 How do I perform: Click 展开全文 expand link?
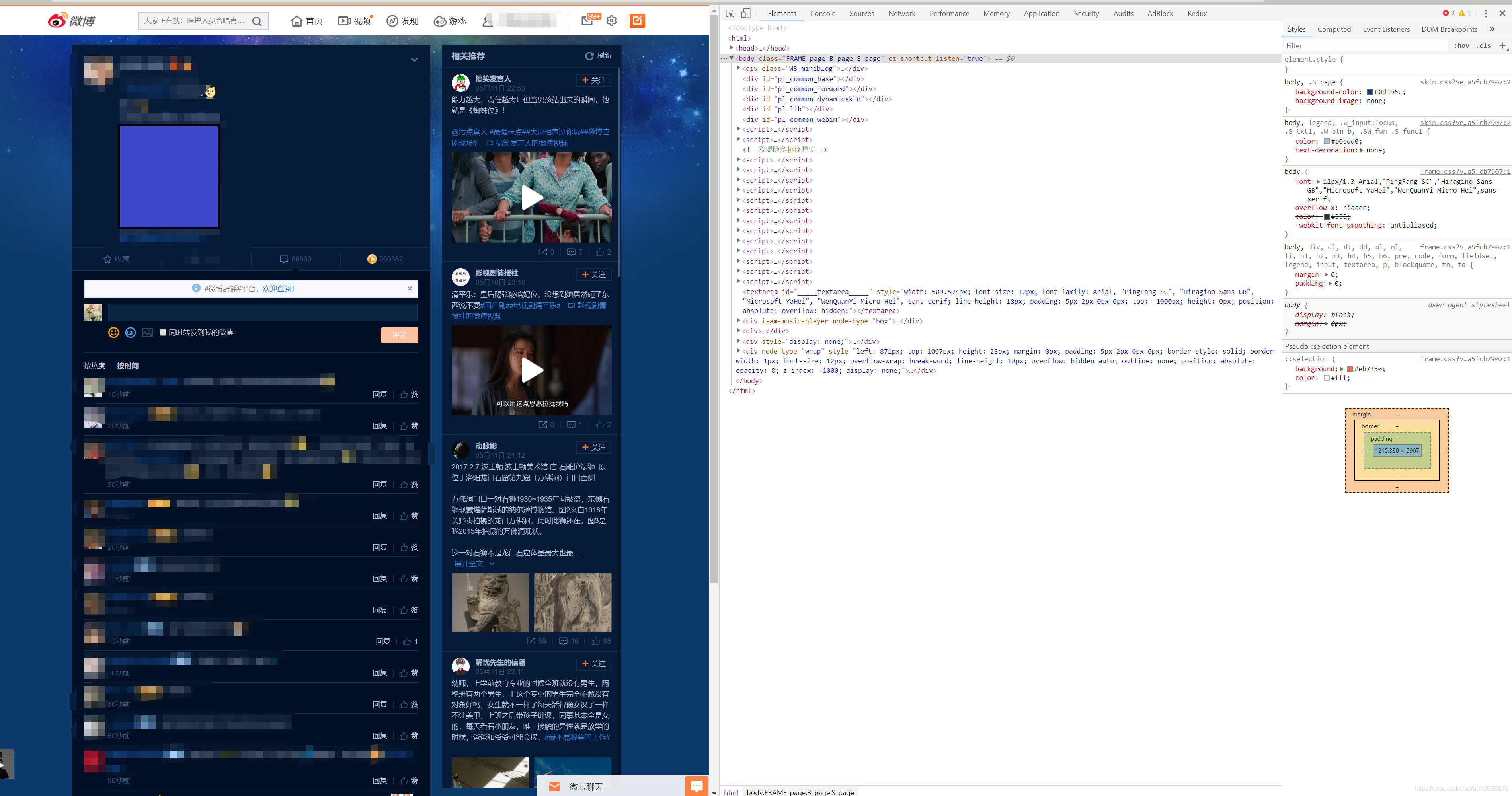click(x=469, y=564)
